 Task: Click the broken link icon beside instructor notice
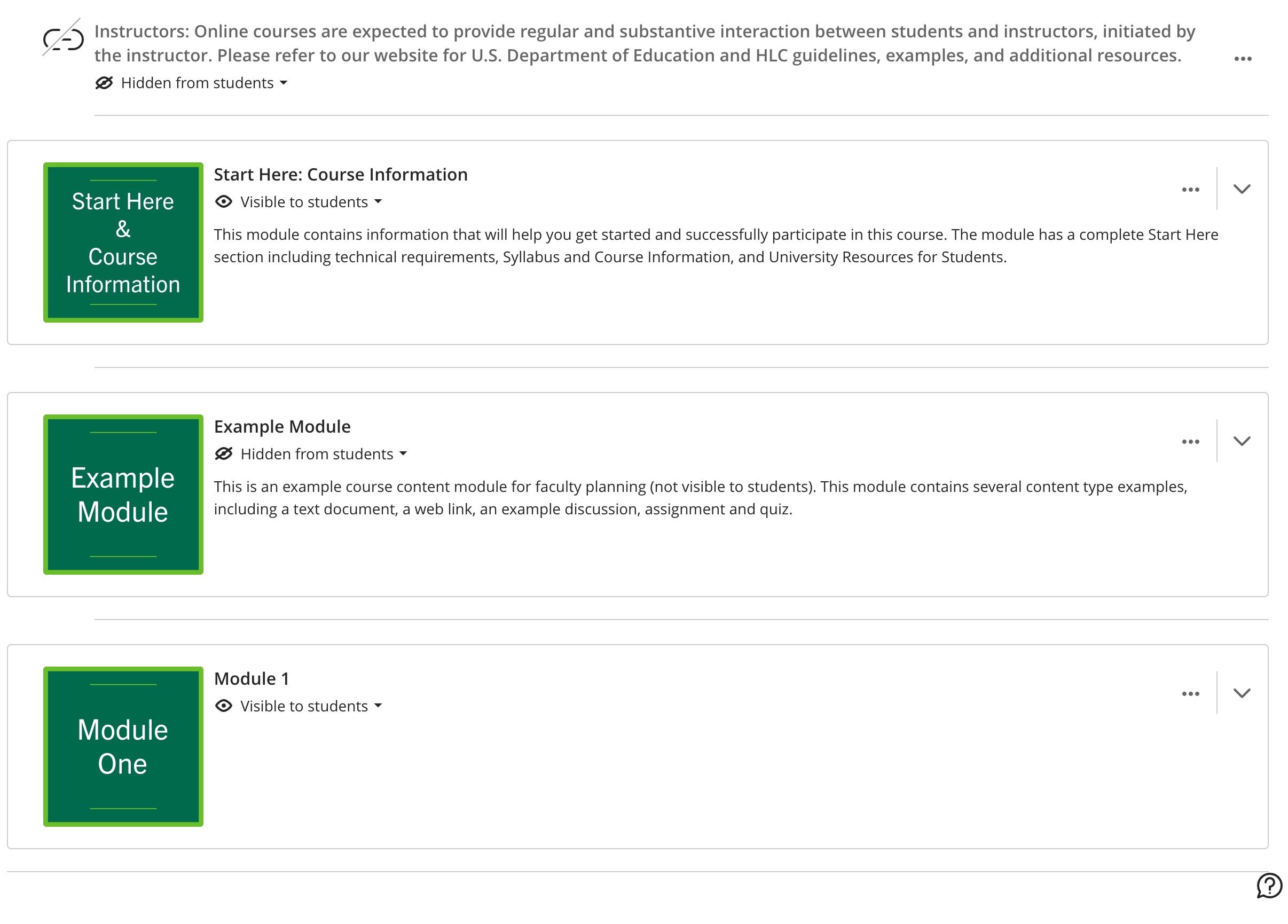pyautogui.click(x=63, y=38)
